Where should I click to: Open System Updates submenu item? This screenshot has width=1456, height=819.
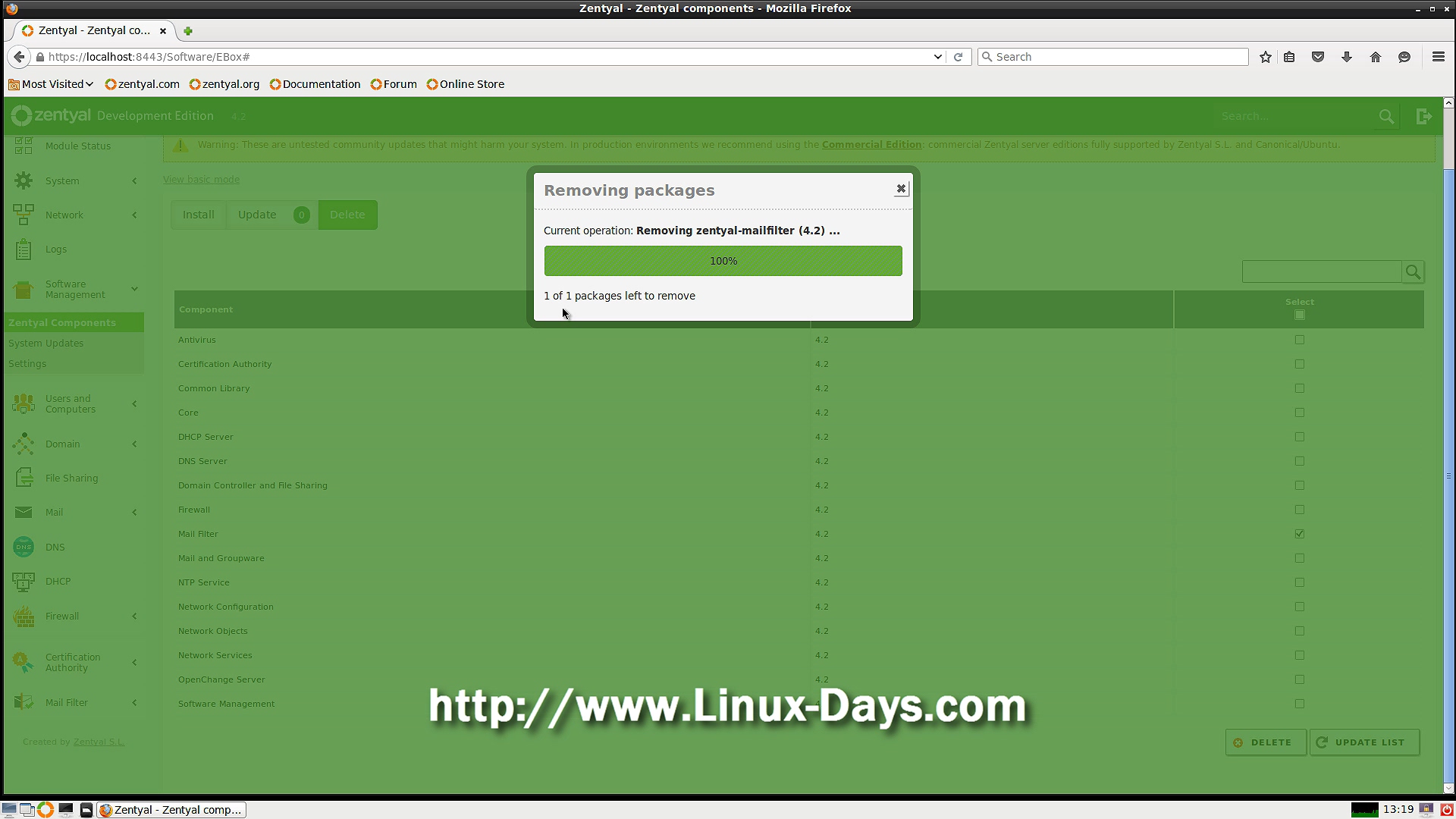tap(45, 343)
